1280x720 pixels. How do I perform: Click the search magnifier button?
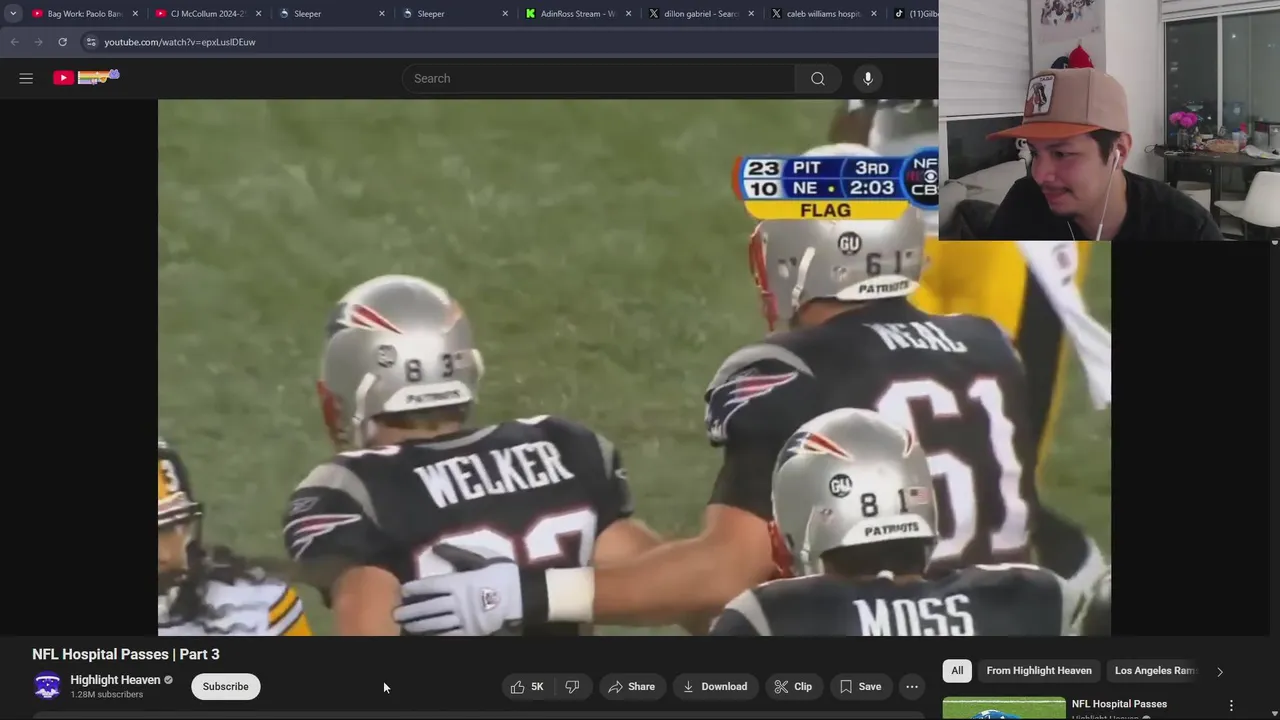[818, 78]
